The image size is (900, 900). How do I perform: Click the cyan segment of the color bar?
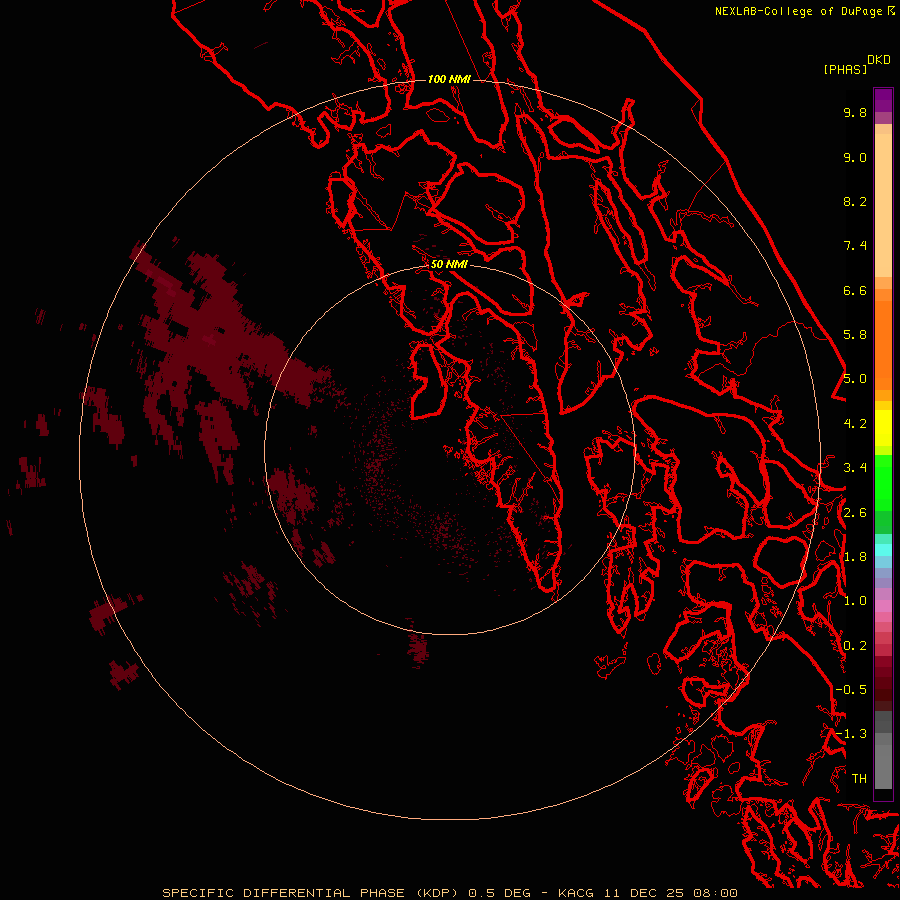click(x=883, y=550)
